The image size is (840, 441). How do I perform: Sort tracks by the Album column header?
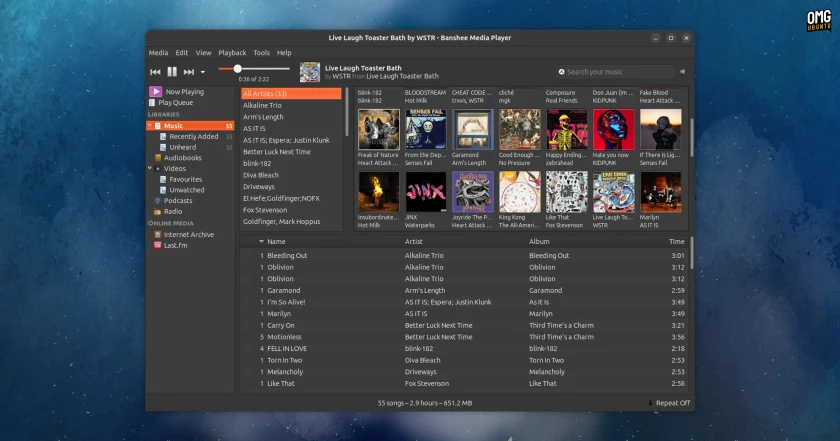[539, 242]
